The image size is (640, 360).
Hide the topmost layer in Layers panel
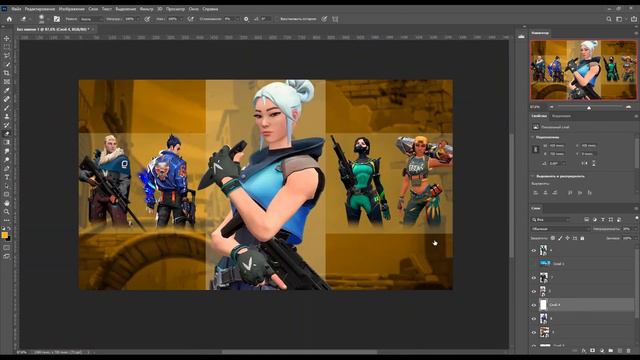click(x=533, y=251)
